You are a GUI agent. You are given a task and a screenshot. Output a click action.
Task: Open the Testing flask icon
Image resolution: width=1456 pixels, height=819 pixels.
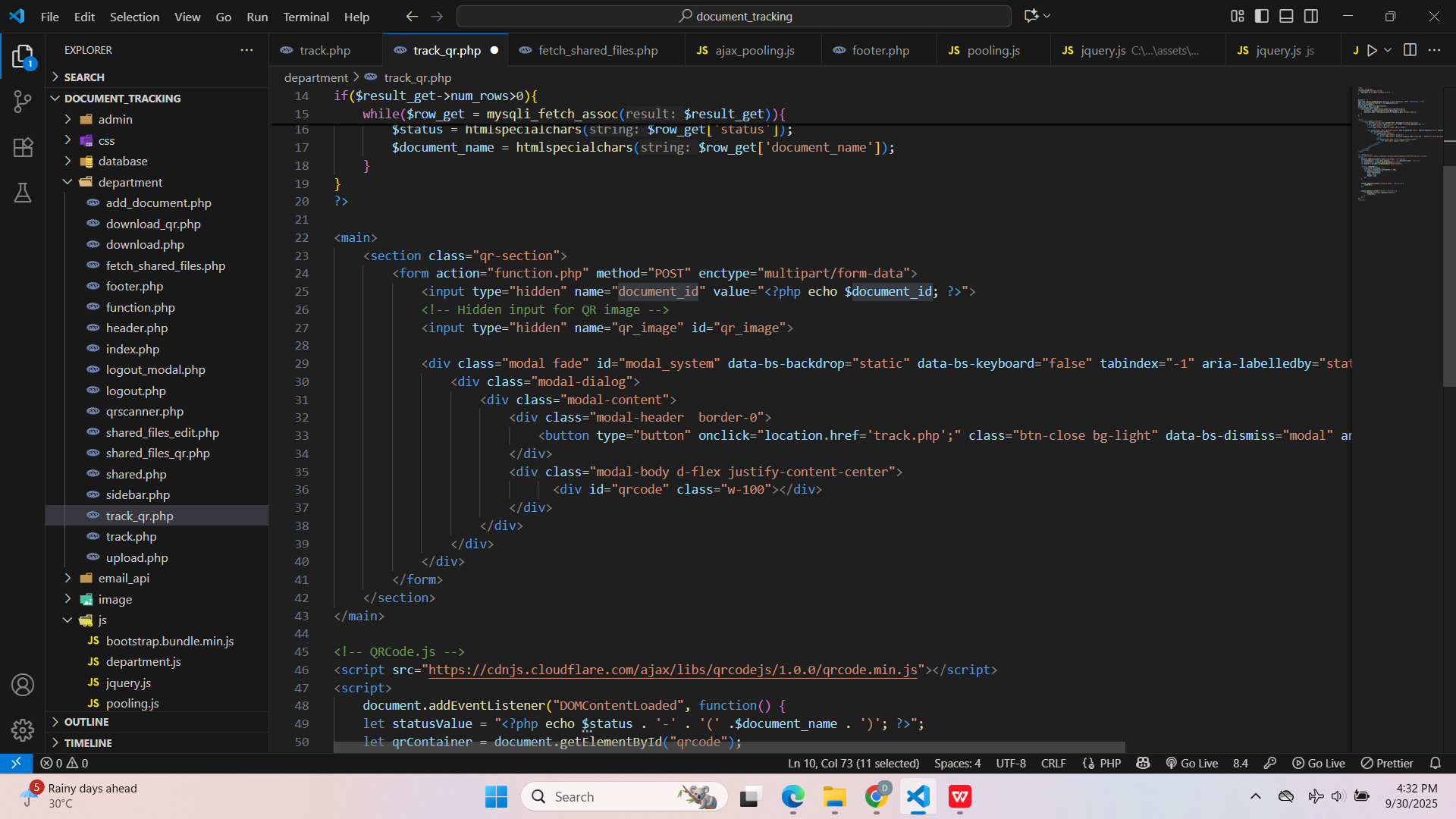[x=23, y=193]
